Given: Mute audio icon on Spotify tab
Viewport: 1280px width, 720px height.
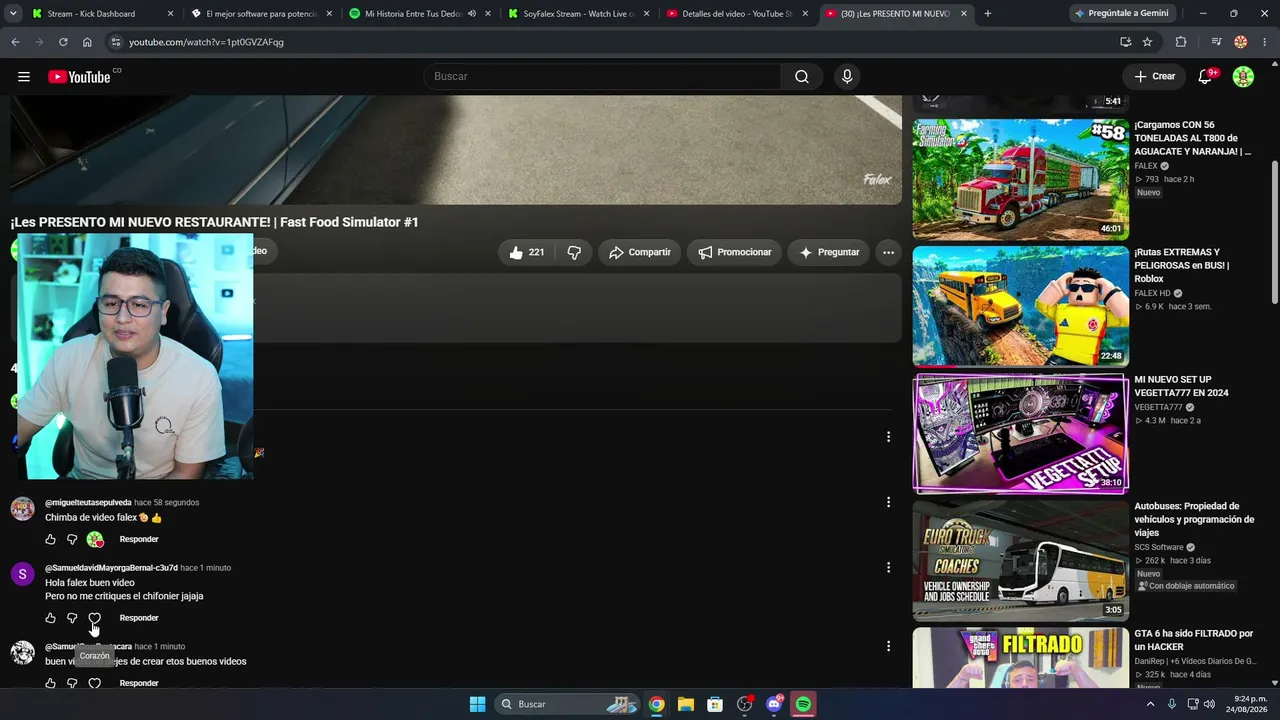Looking at the screenshot, I should [472, 14].
